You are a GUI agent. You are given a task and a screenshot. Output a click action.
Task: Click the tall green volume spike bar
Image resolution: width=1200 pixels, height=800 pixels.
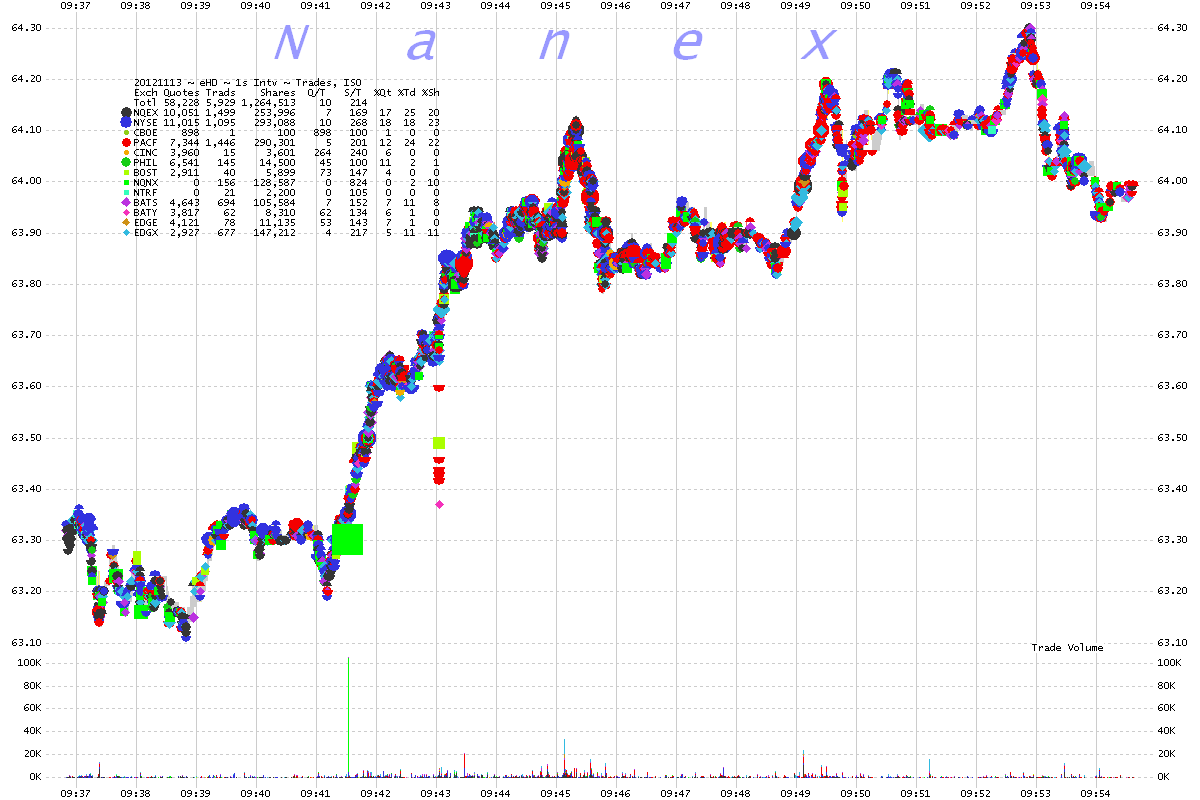click(348, 716)
